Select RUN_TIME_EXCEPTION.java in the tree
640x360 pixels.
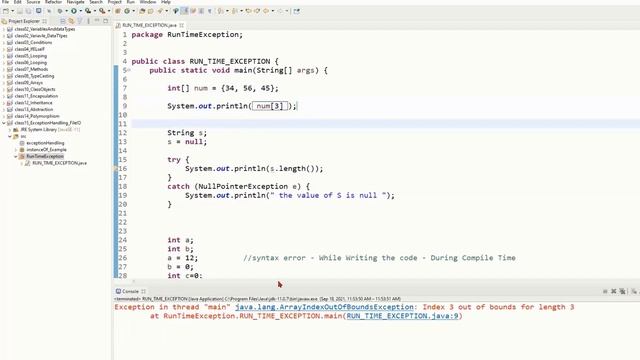point(59,163)
